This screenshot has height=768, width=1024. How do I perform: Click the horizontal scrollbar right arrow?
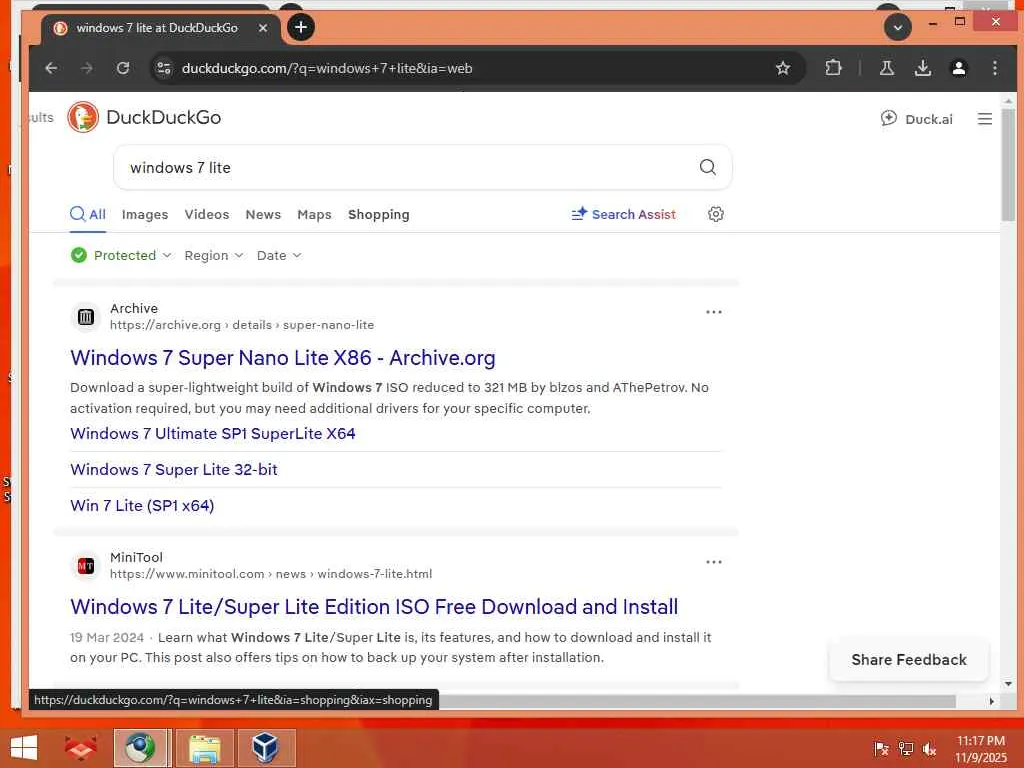coord(991,701)
